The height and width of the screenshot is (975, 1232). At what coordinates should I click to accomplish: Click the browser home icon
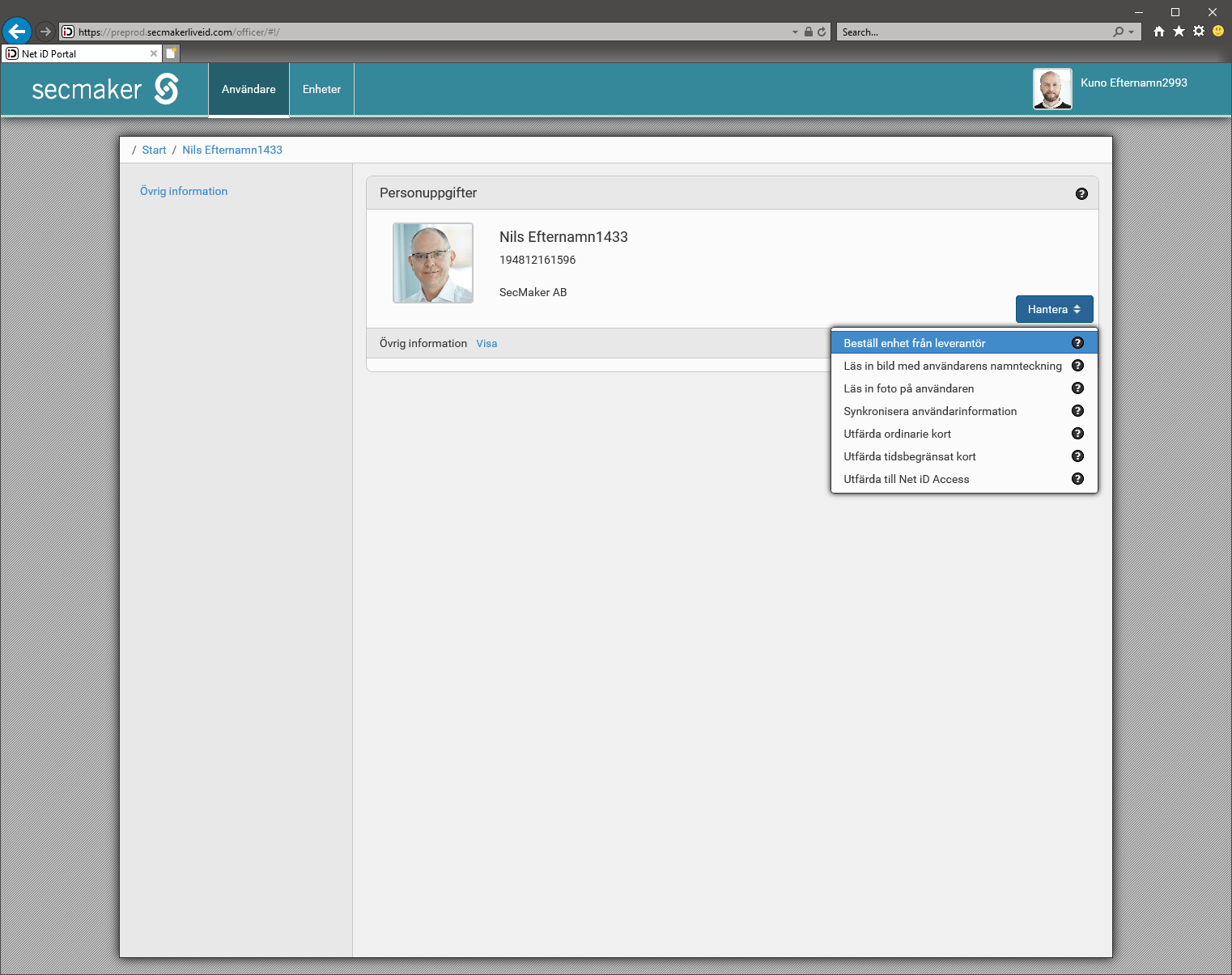click(1159, 32)
